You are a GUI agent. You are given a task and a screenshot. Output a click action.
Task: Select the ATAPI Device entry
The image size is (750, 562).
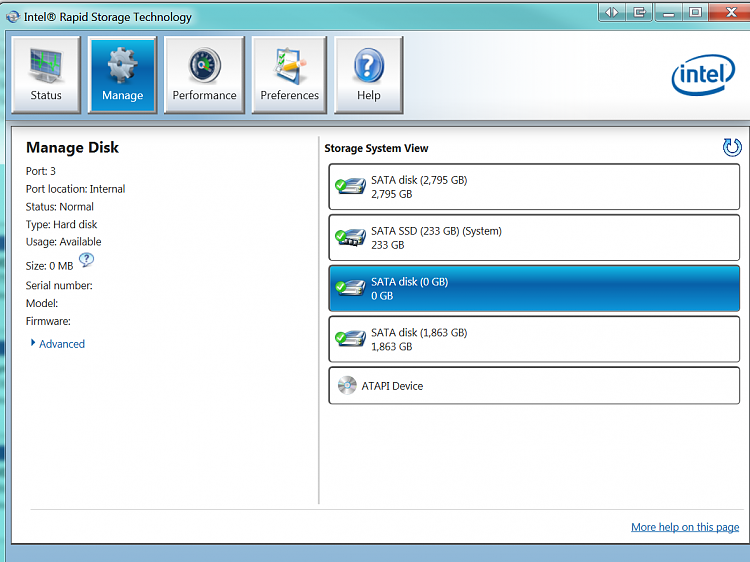click(534, 386)
